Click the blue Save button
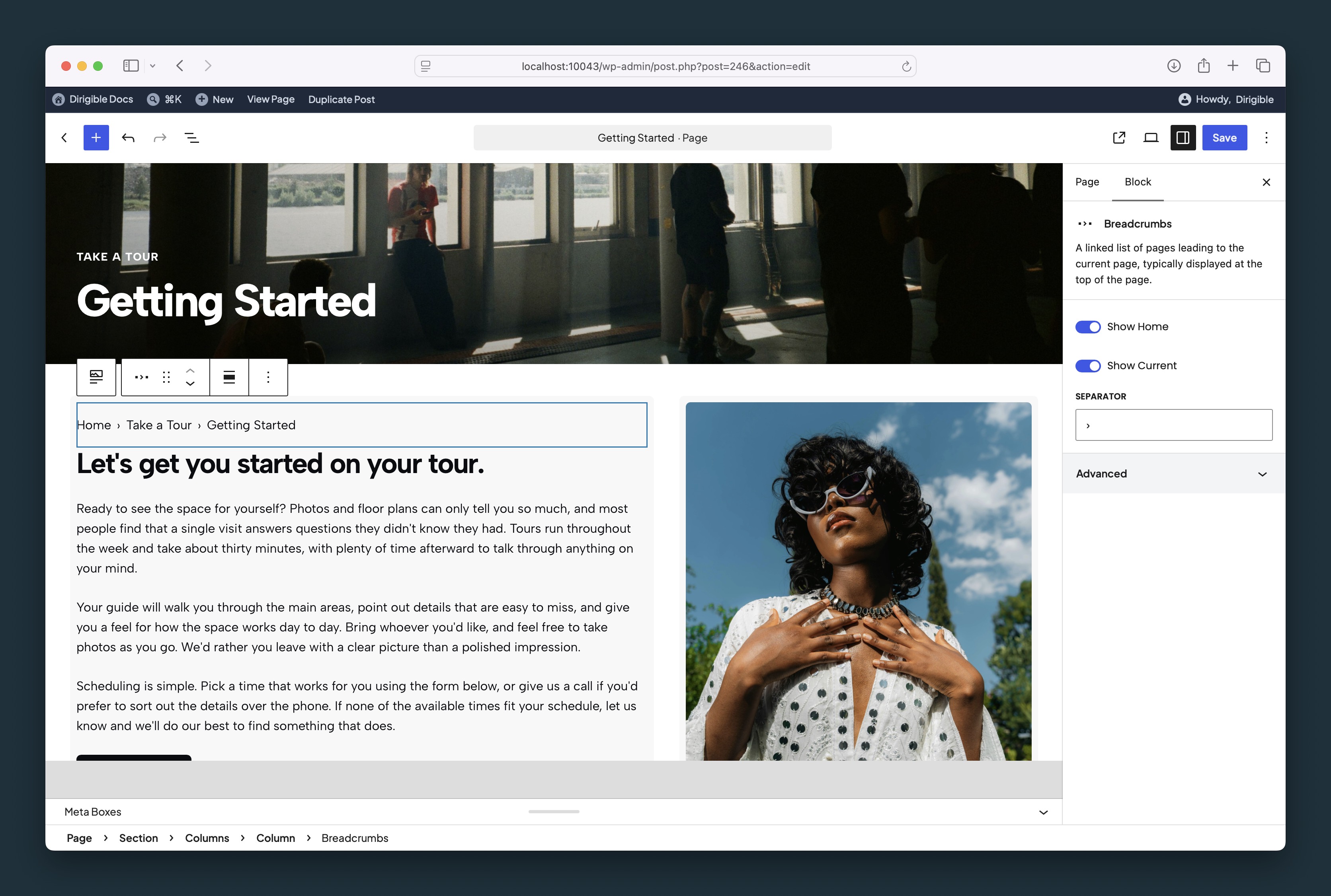The width and height of the screenshot is (1331, 896). click(x=1225, y=138)
